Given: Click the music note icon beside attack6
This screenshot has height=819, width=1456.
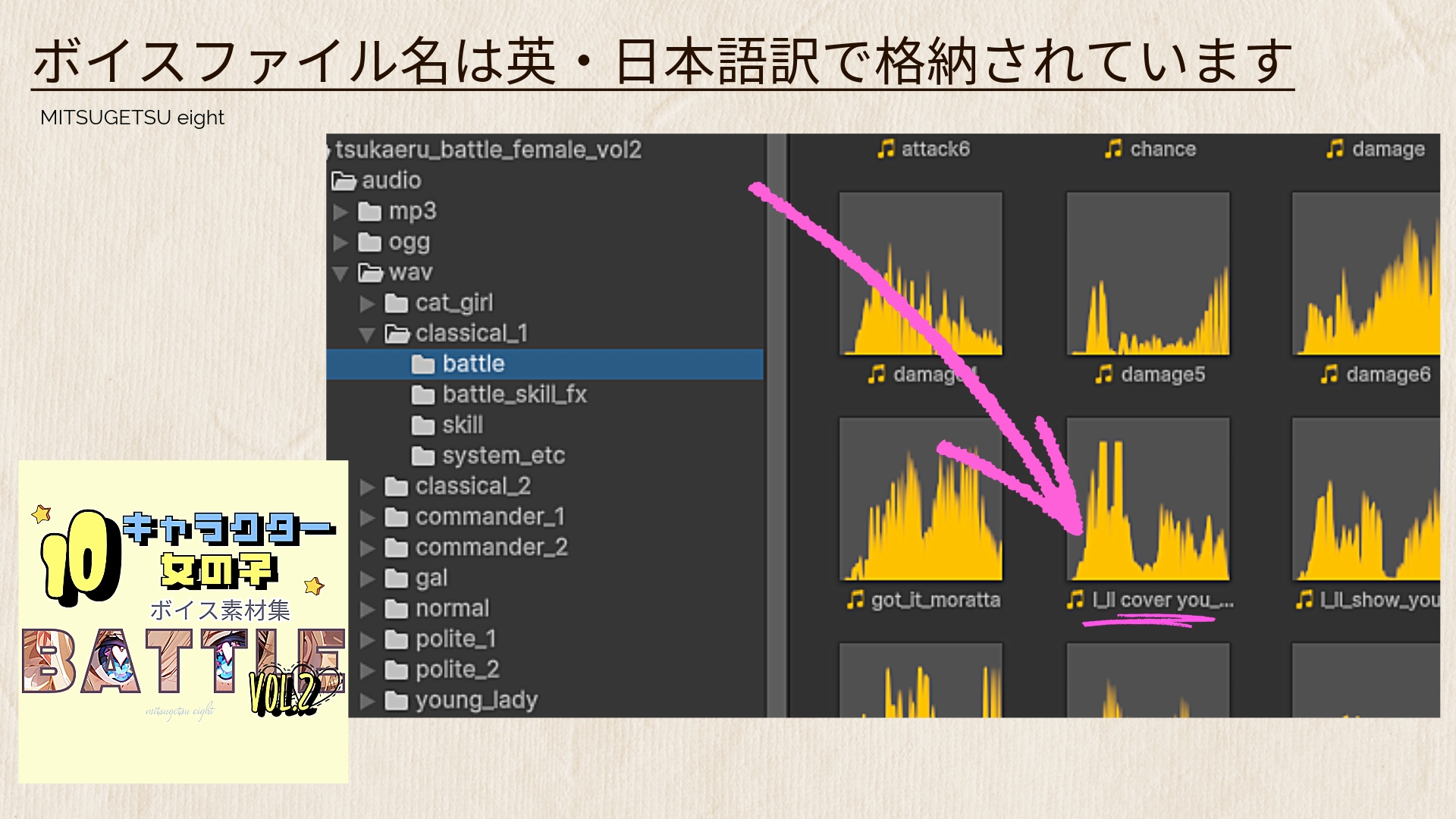Looking at the screenshot, I should [885, 149].
